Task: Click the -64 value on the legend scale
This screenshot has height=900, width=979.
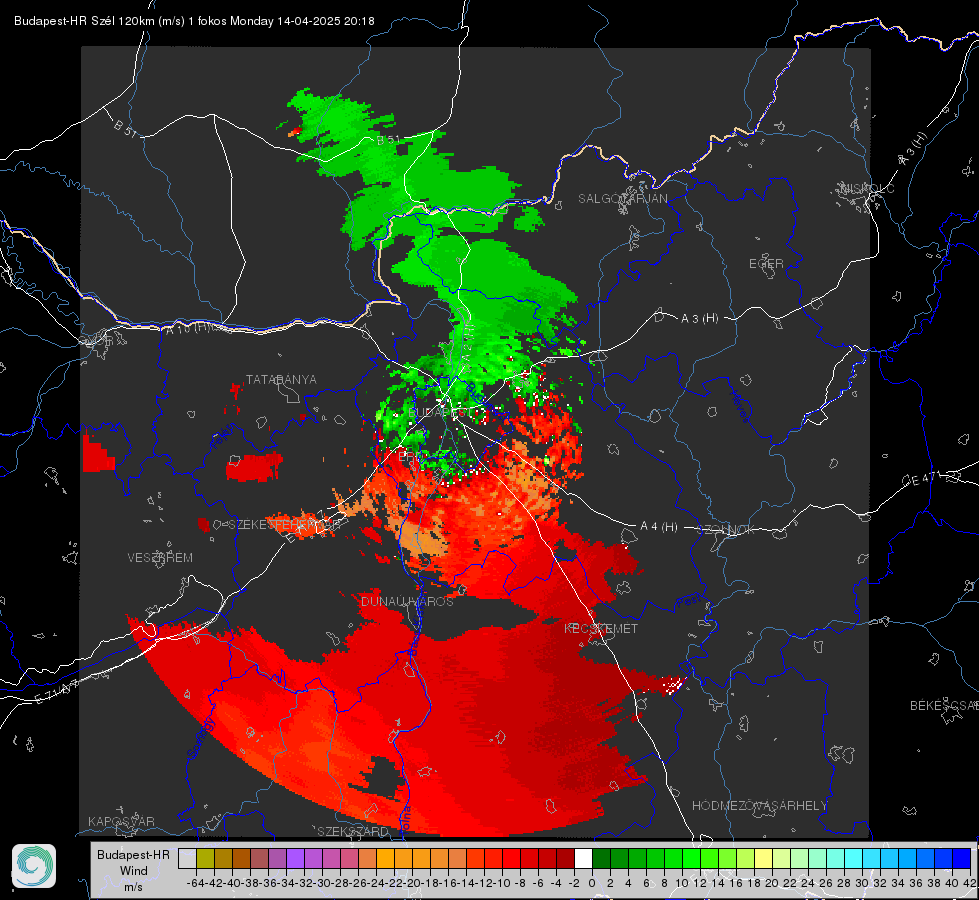Action: pos(195,883)
